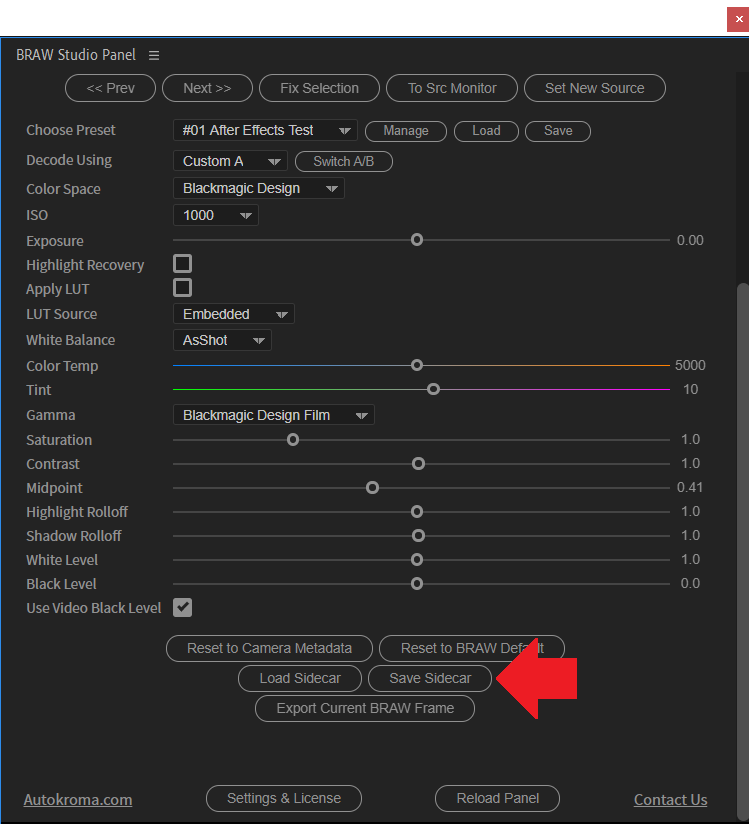Go to the Next >> clip
This screenshot has height=824, width=749.
pos(207,88)
